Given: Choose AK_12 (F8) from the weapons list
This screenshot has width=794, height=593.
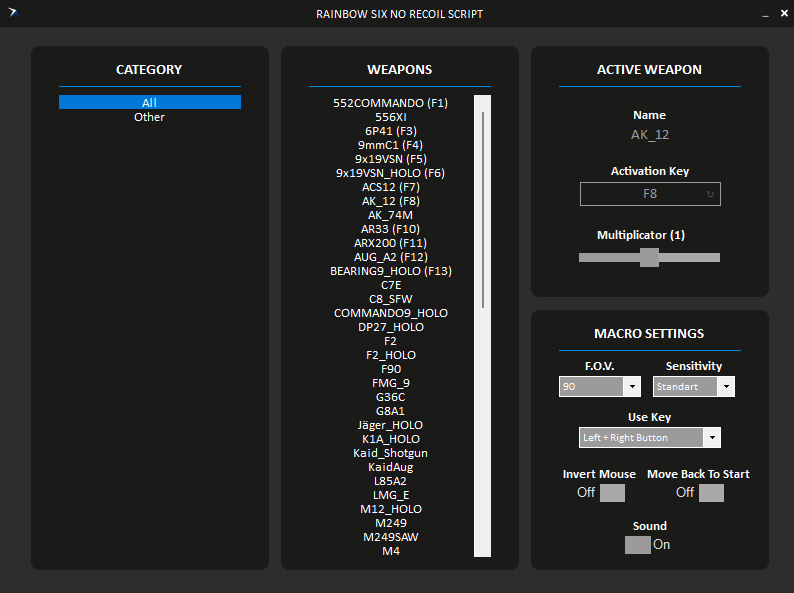Looking at the screenshot, I should point(390,201).
